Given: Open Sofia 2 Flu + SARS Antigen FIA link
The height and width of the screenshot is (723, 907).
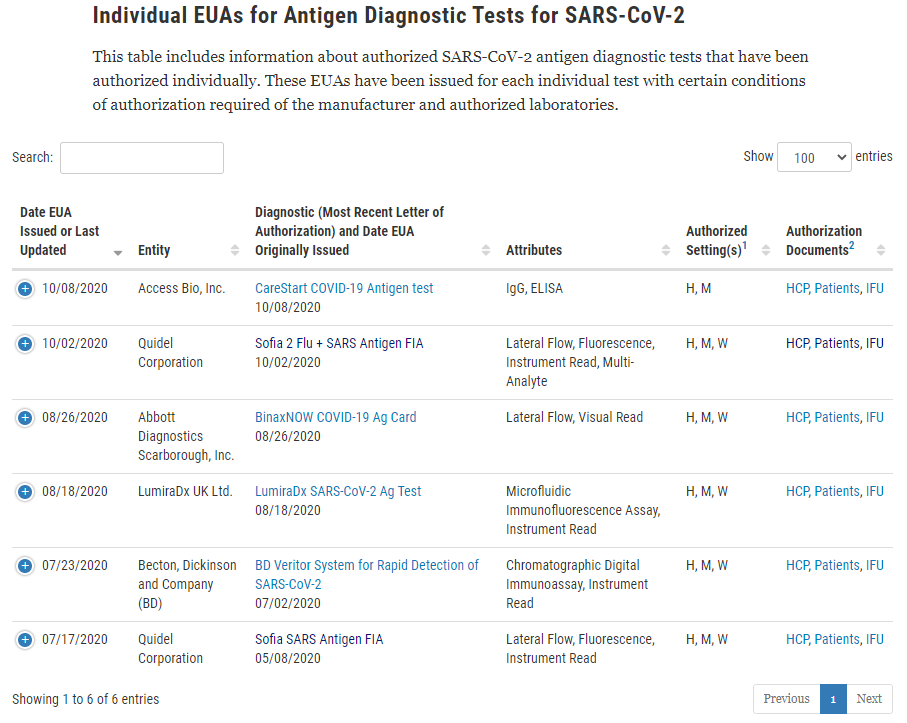Looking at the screenshot, I should click(339, 343).
